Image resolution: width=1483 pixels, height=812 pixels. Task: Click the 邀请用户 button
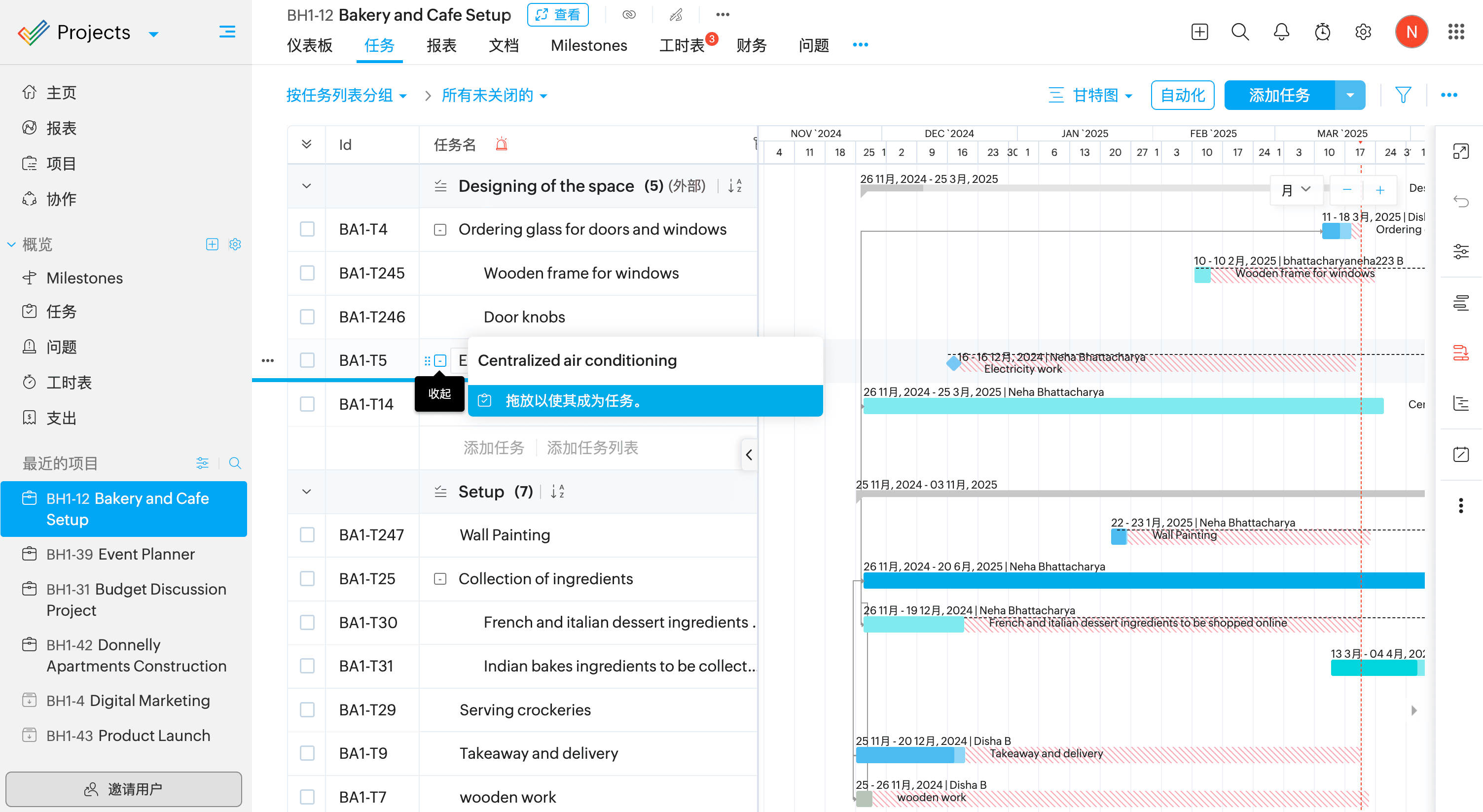coord(123,788)
